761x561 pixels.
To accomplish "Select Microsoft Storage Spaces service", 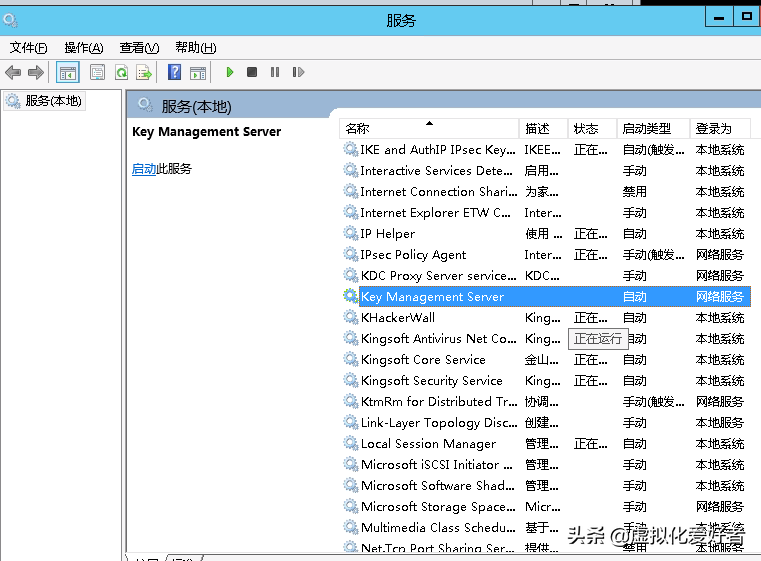I will (x=546, y=507).
